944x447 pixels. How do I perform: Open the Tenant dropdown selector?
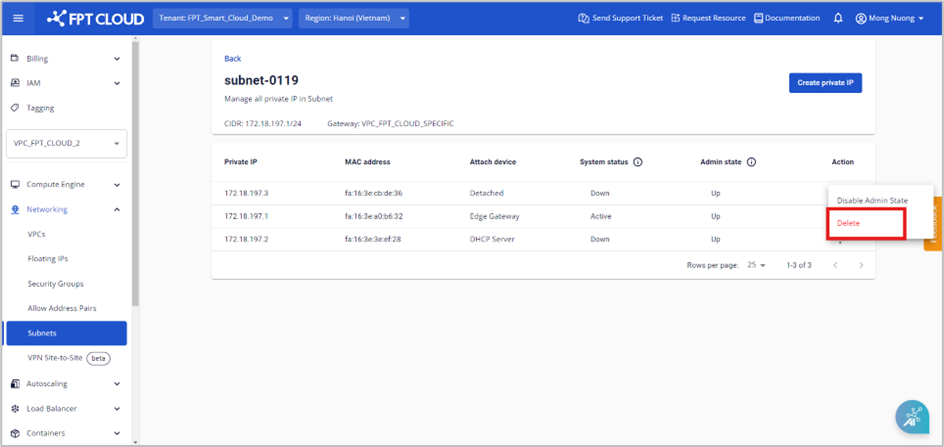[x=223, y=18]
